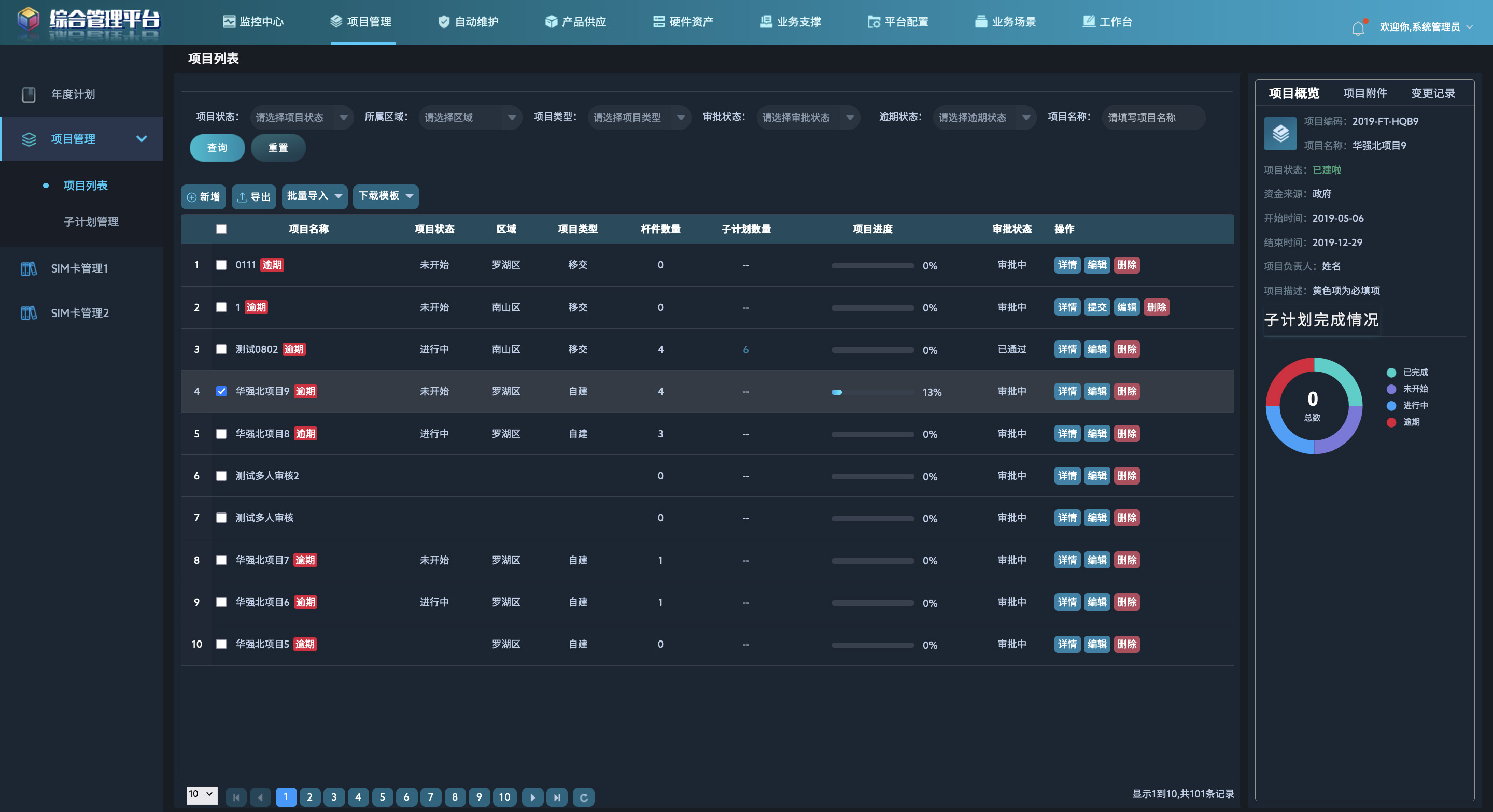Go to page 5 in pagination
1493x812 pixels.
click(x=382, y=797)
